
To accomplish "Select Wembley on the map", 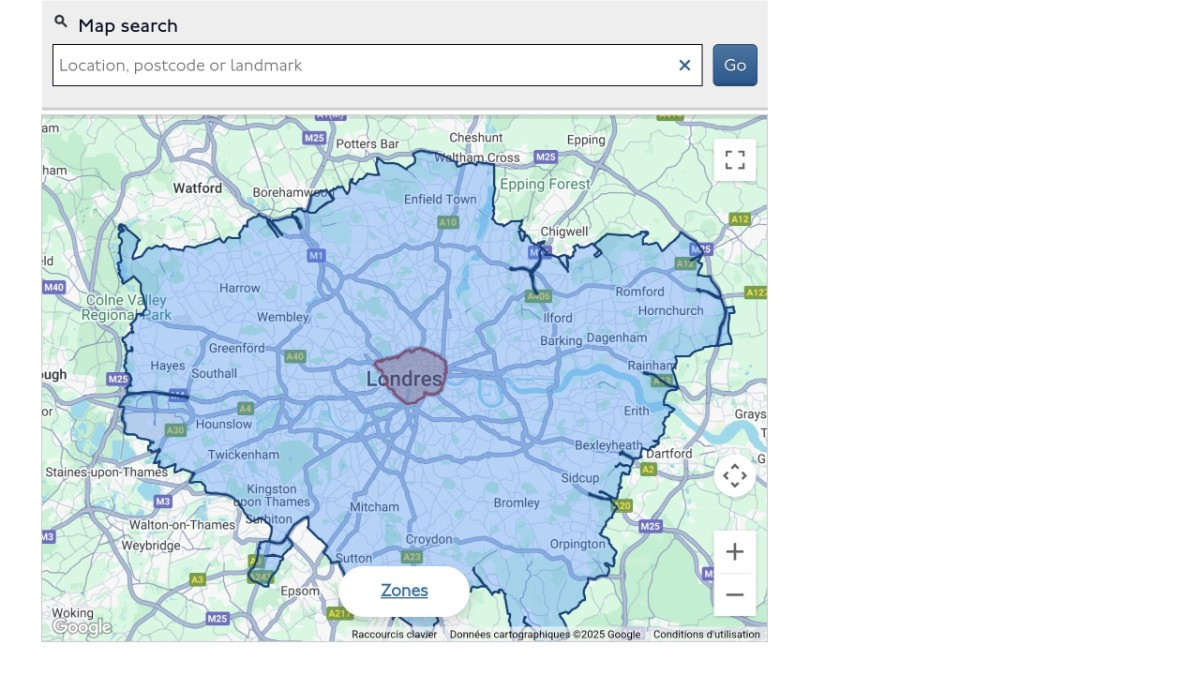I will tap(283, 317).
